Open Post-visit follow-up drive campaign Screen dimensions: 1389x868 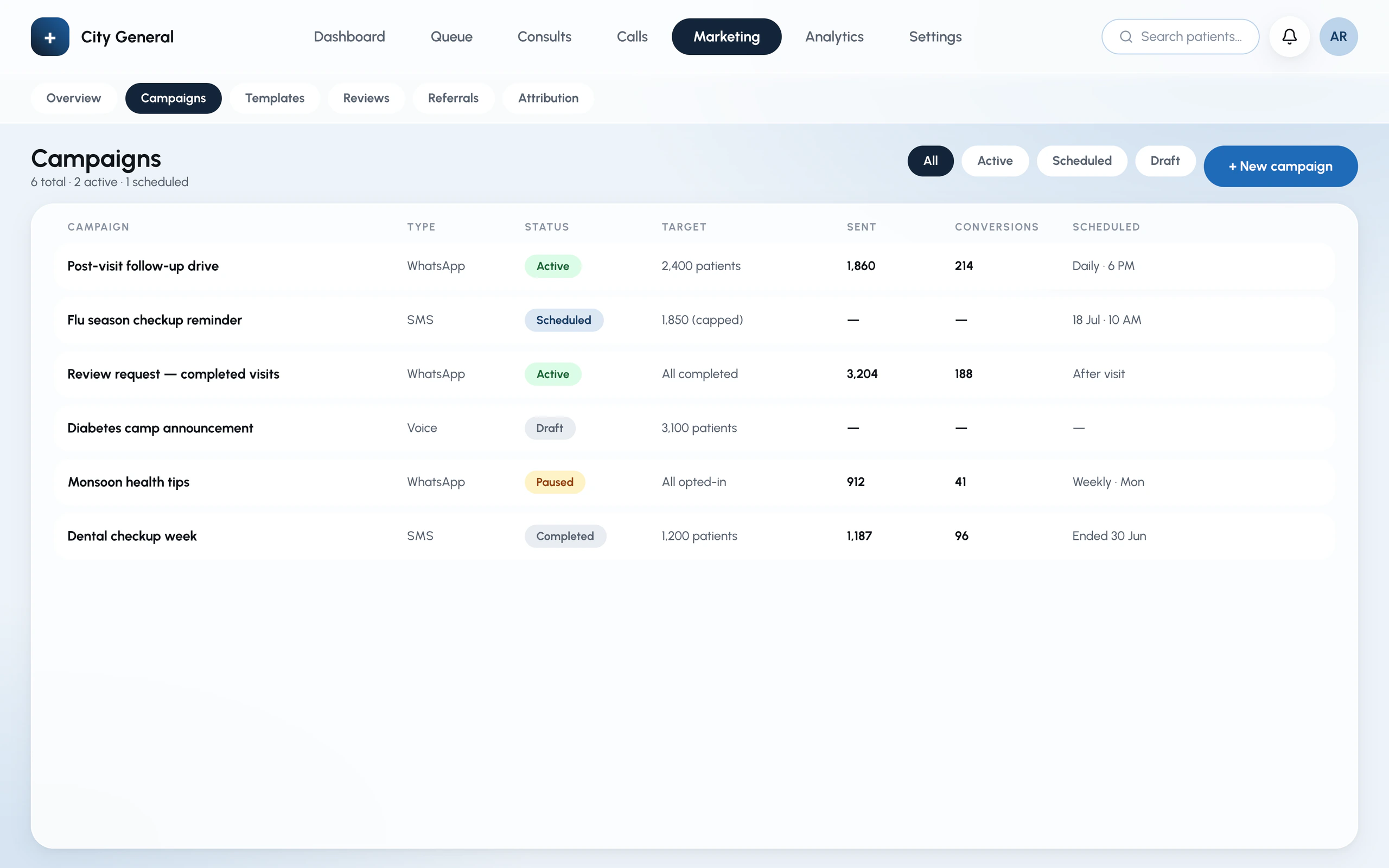(x=694, y=266)
